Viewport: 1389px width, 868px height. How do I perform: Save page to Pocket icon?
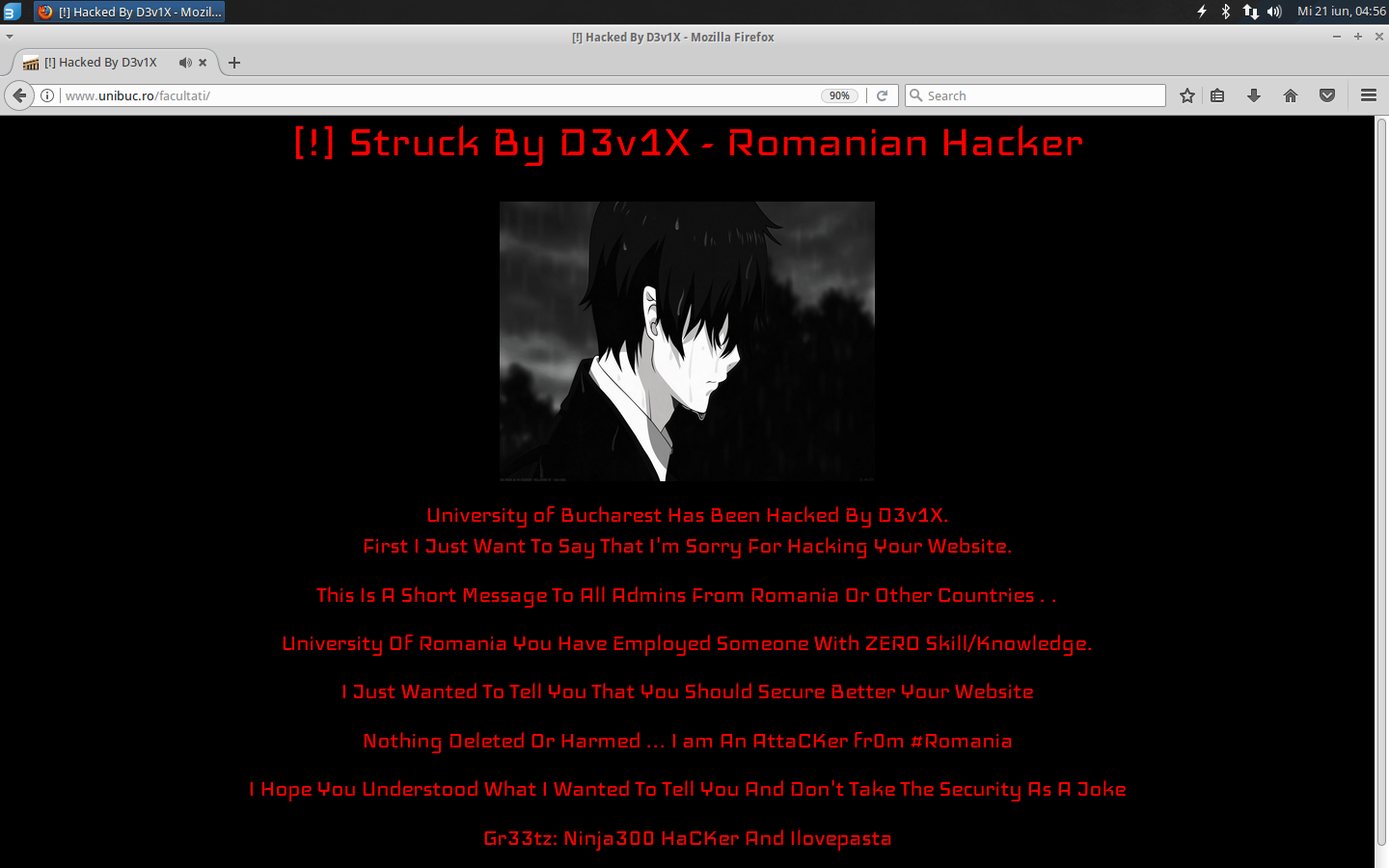pyautogui.click(x=1327, y=95)
